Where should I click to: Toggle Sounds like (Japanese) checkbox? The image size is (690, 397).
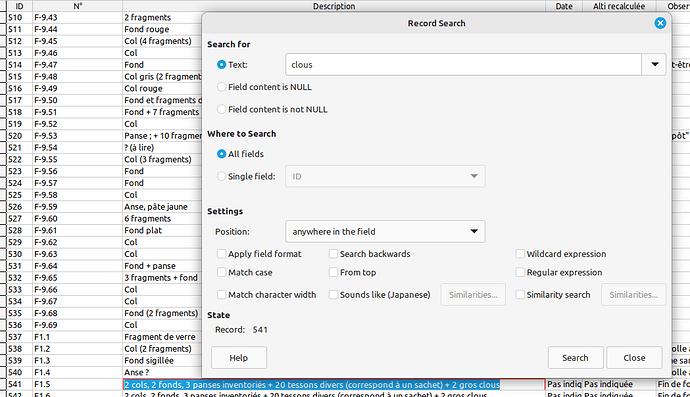[333, 294]
